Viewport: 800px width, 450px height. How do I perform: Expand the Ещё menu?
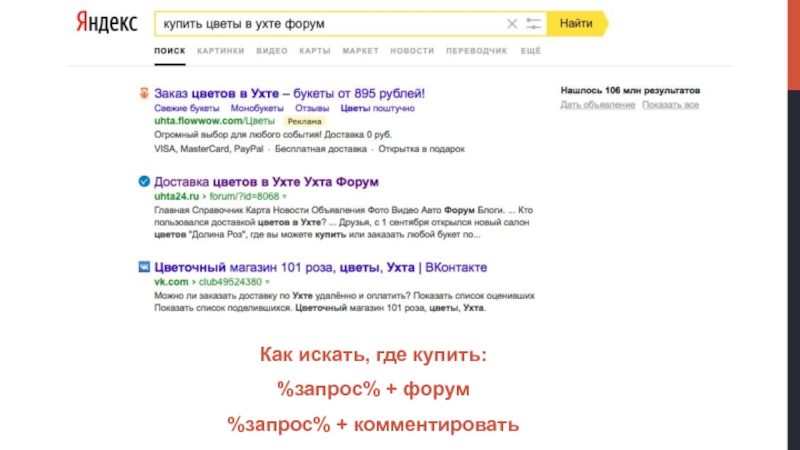click(x=531, y=51)
